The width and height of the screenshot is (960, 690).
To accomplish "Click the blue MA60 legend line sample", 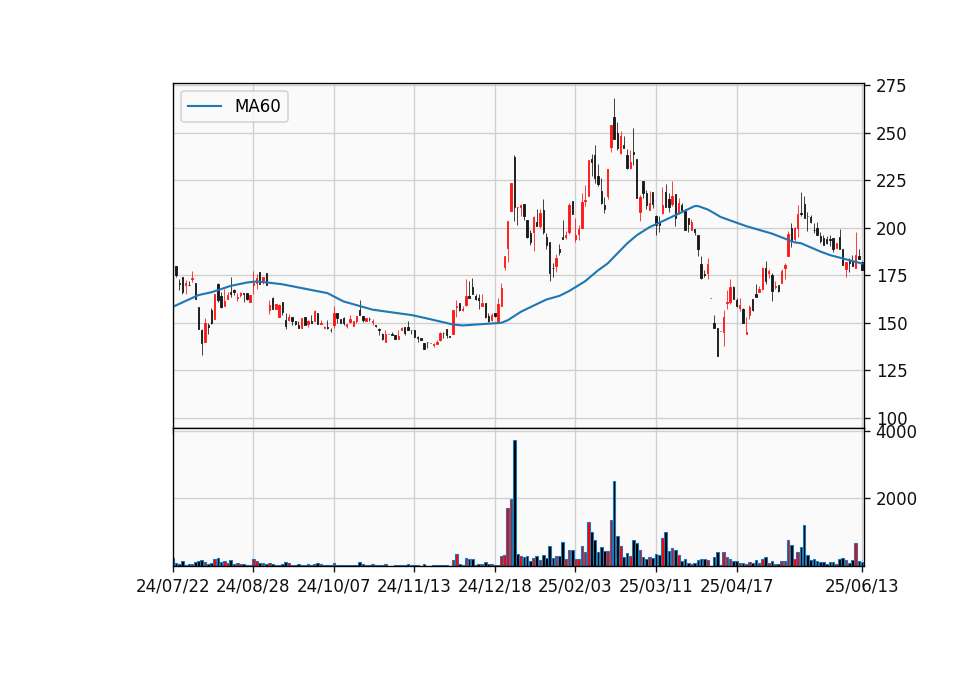I will click(x=204, y=106).
